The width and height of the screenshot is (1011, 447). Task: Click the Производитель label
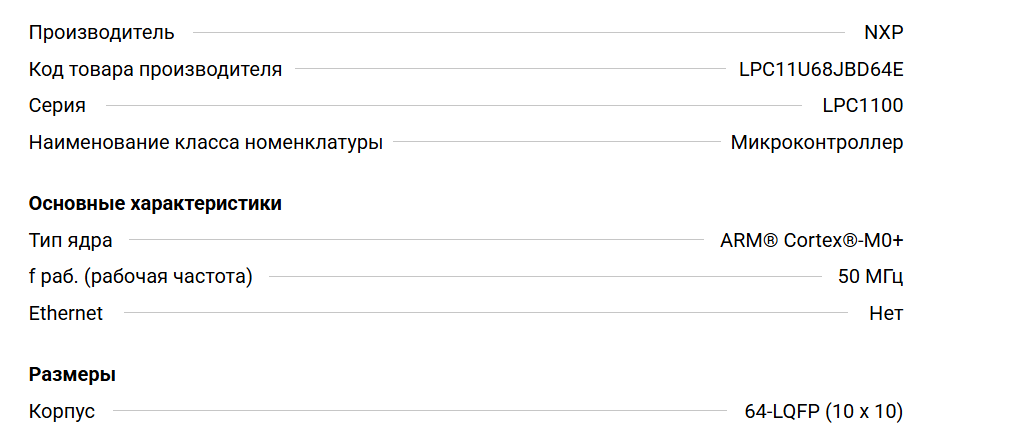point(101,33)
